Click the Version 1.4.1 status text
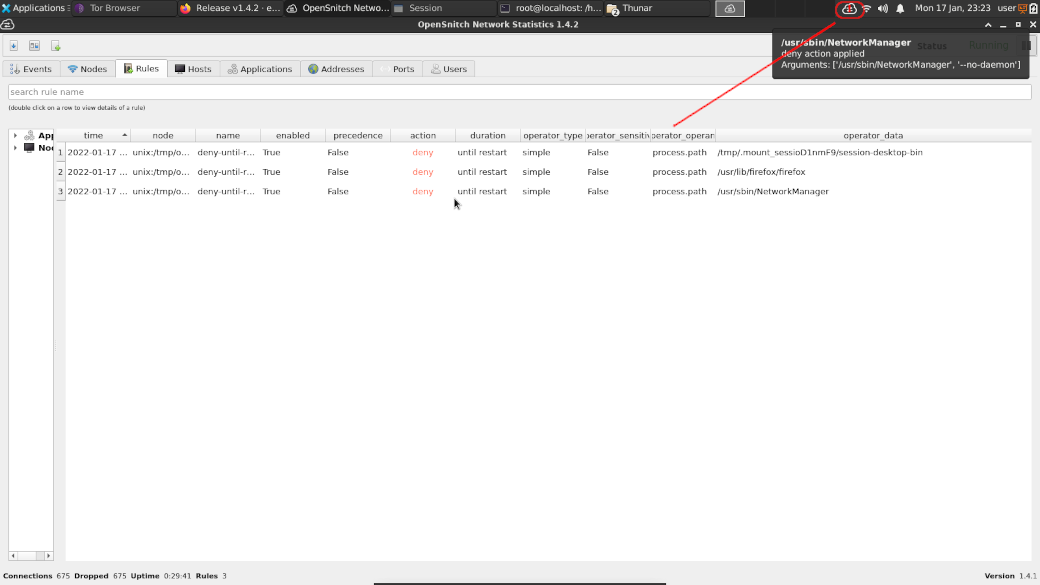The image size is (1040, 585). 1010,576
